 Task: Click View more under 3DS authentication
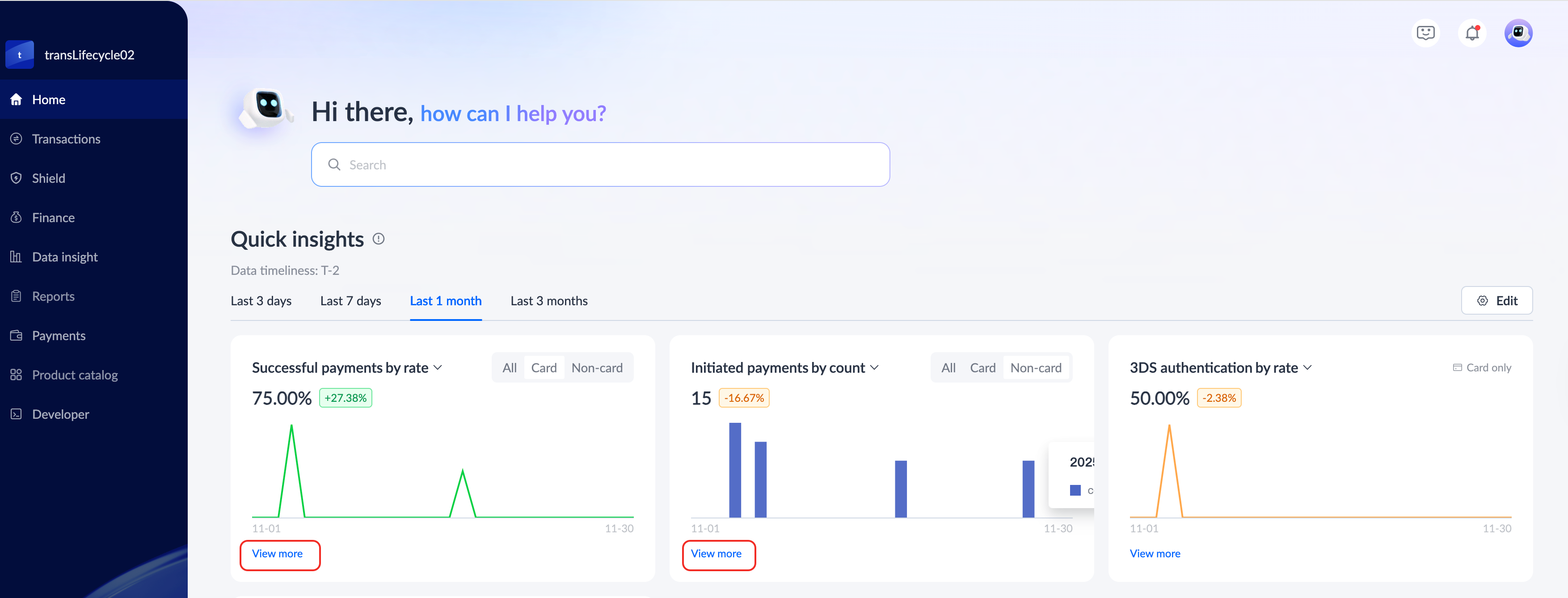(x=1155, y=554)
